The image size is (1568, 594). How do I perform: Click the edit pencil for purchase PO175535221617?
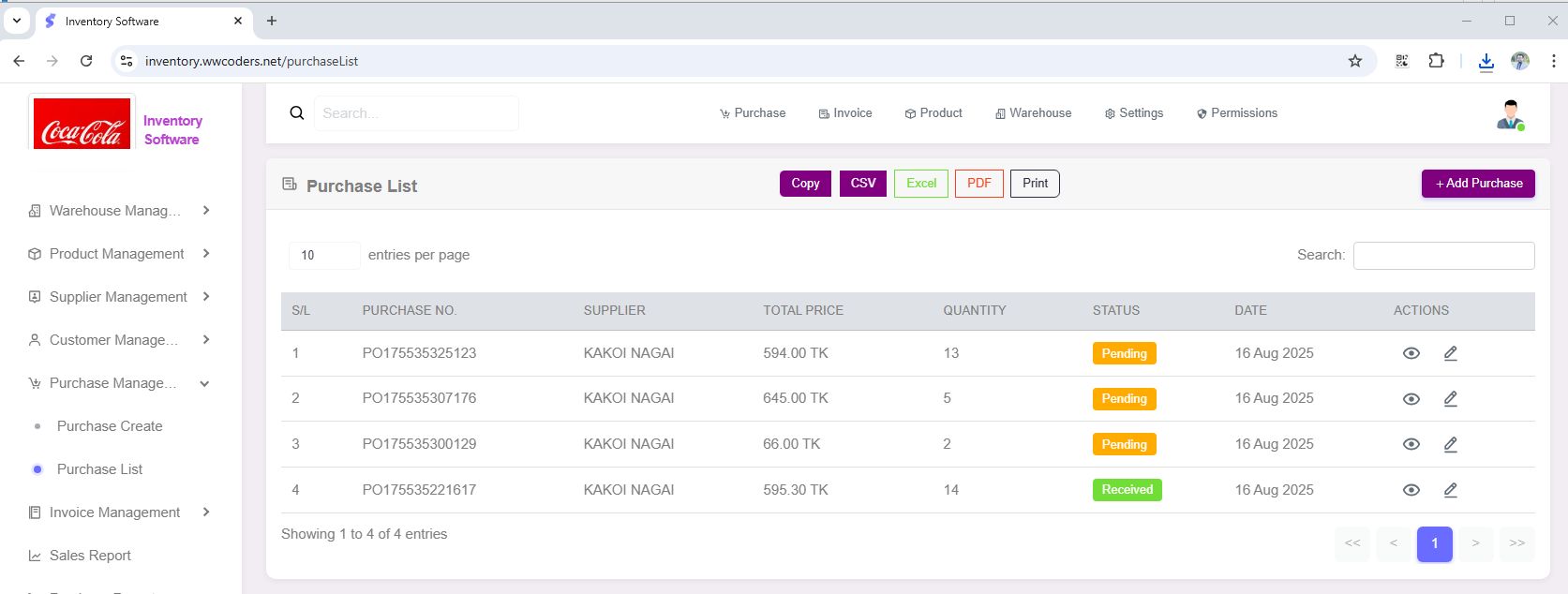click(1450, 490)
